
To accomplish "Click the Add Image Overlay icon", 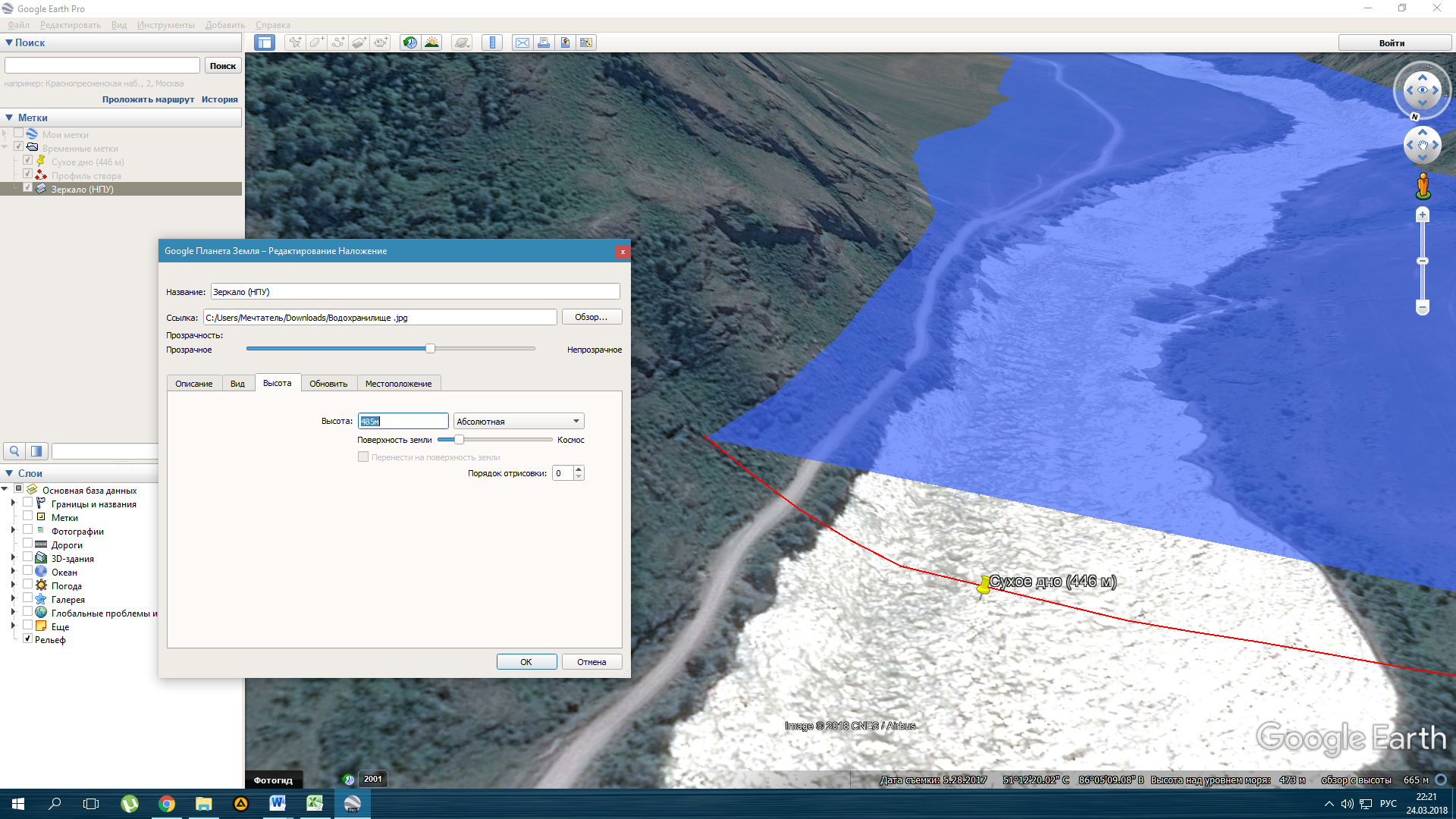I will pos(359,42).
